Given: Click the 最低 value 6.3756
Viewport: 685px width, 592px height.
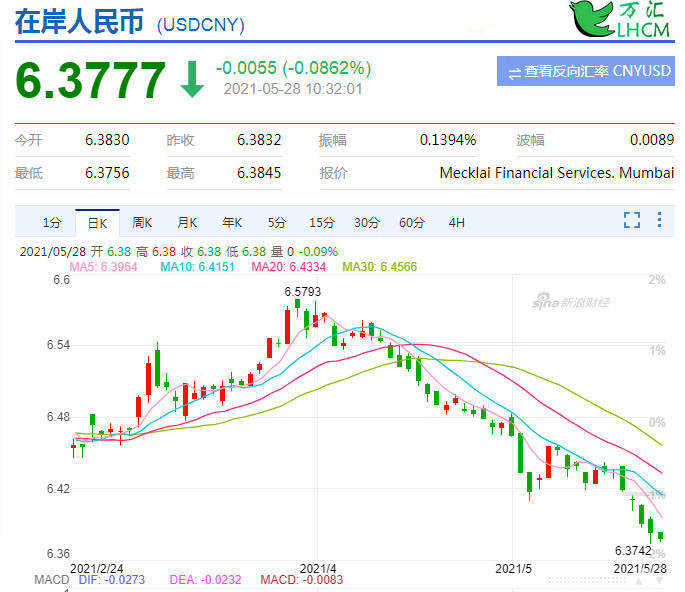Looking at the screenshot, I should tap(107, 173).
